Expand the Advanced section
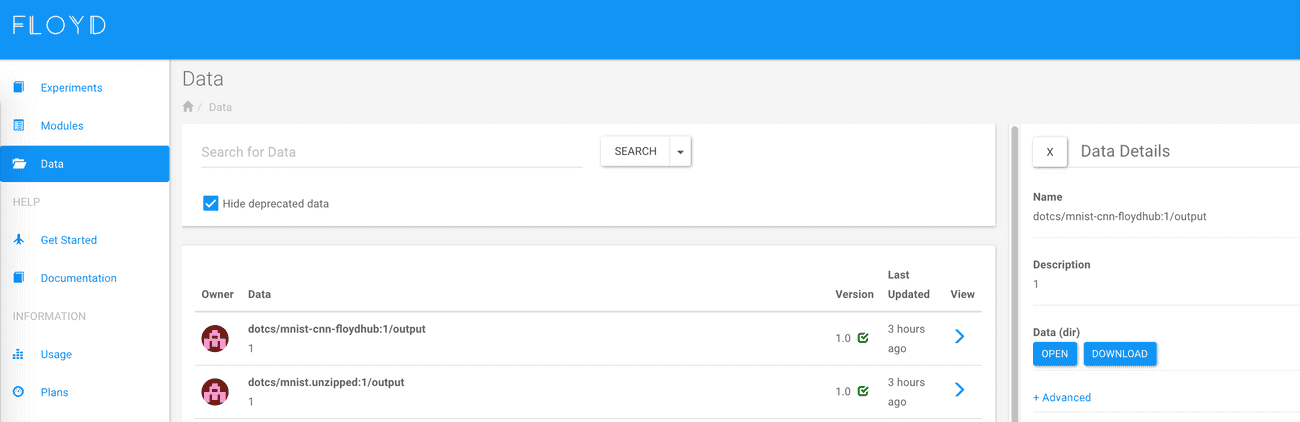Image resolution: width=1300 pixels, height=422 pixels. (1062, 397)
